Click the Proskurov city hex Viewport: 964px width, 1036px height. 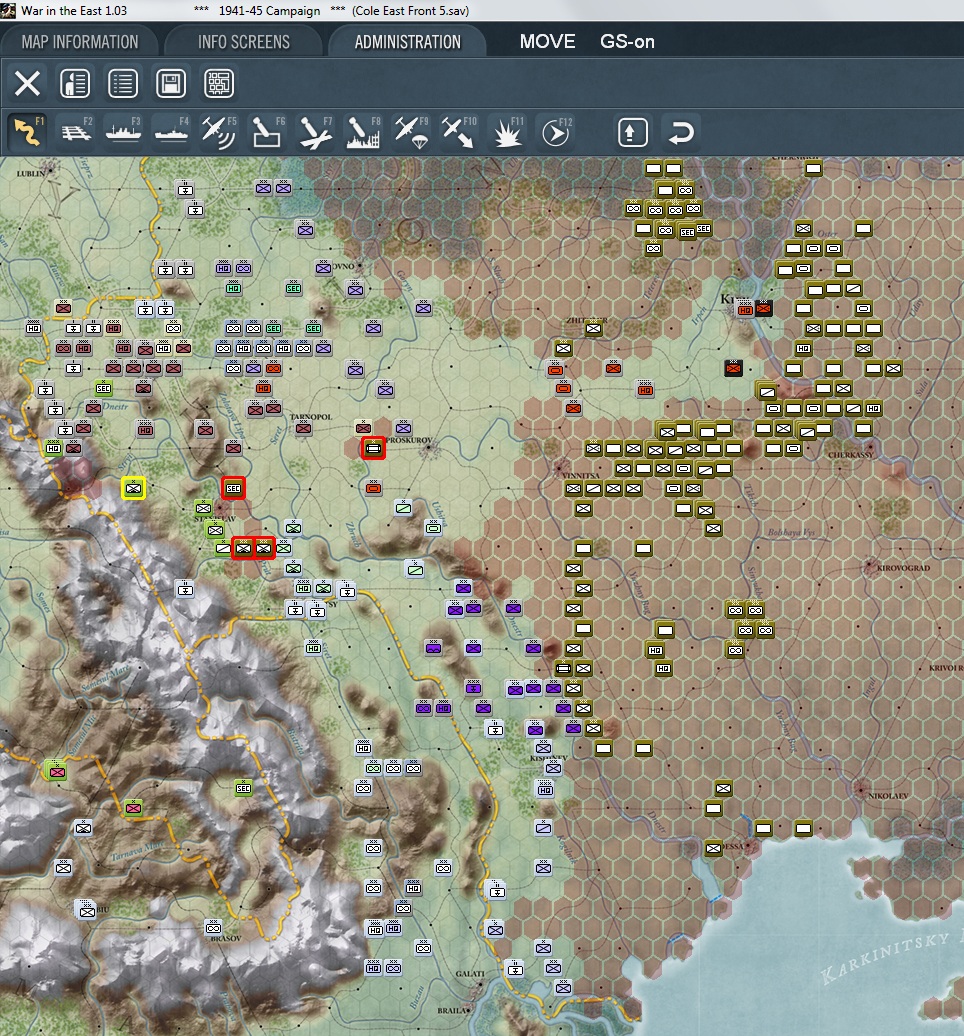(x=429, y=449)
